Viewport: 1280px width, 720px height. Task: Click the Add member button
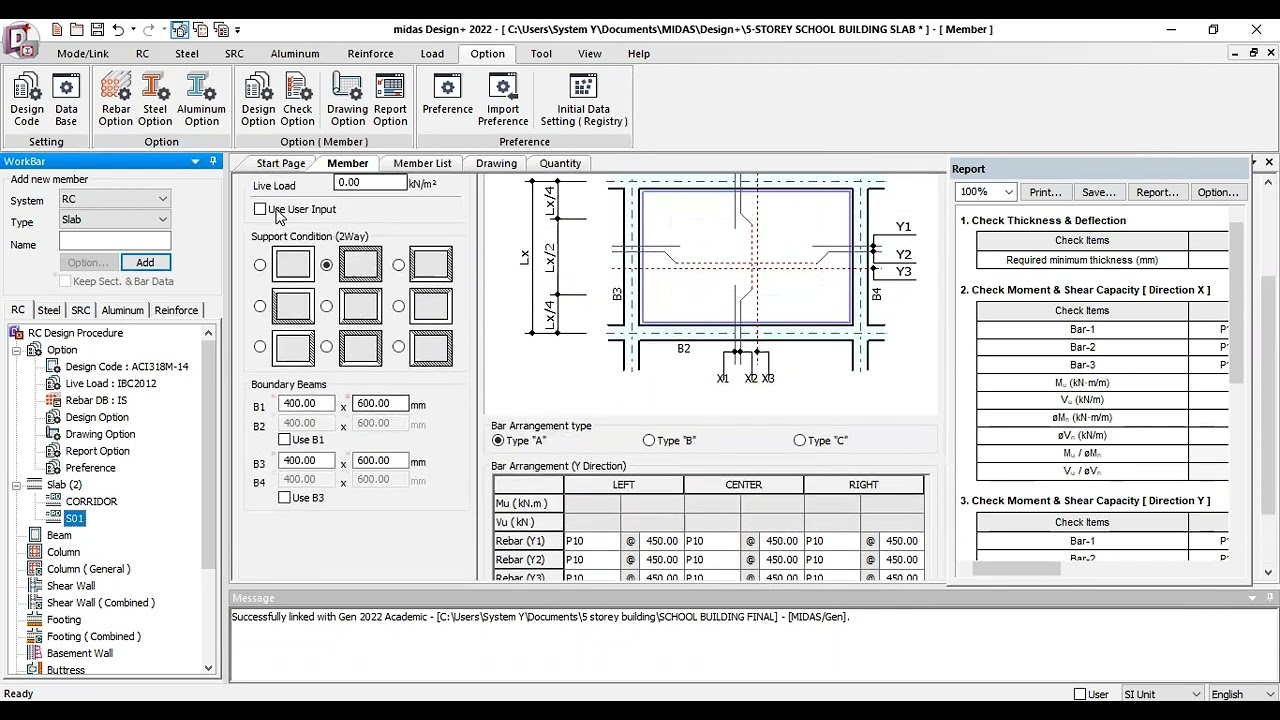(x=145, y=262)
